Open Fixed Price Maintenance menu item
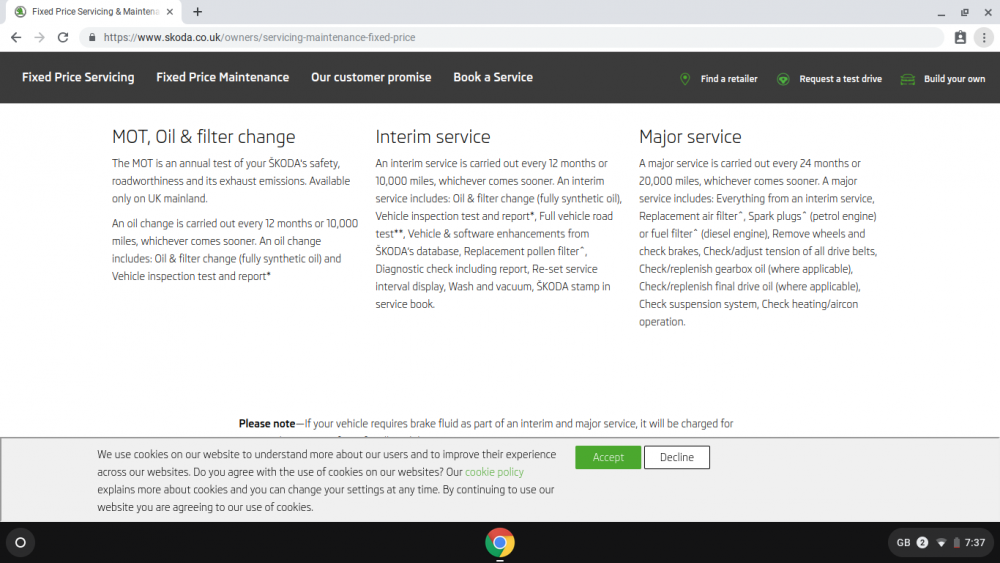 click(x=223, y=77)
